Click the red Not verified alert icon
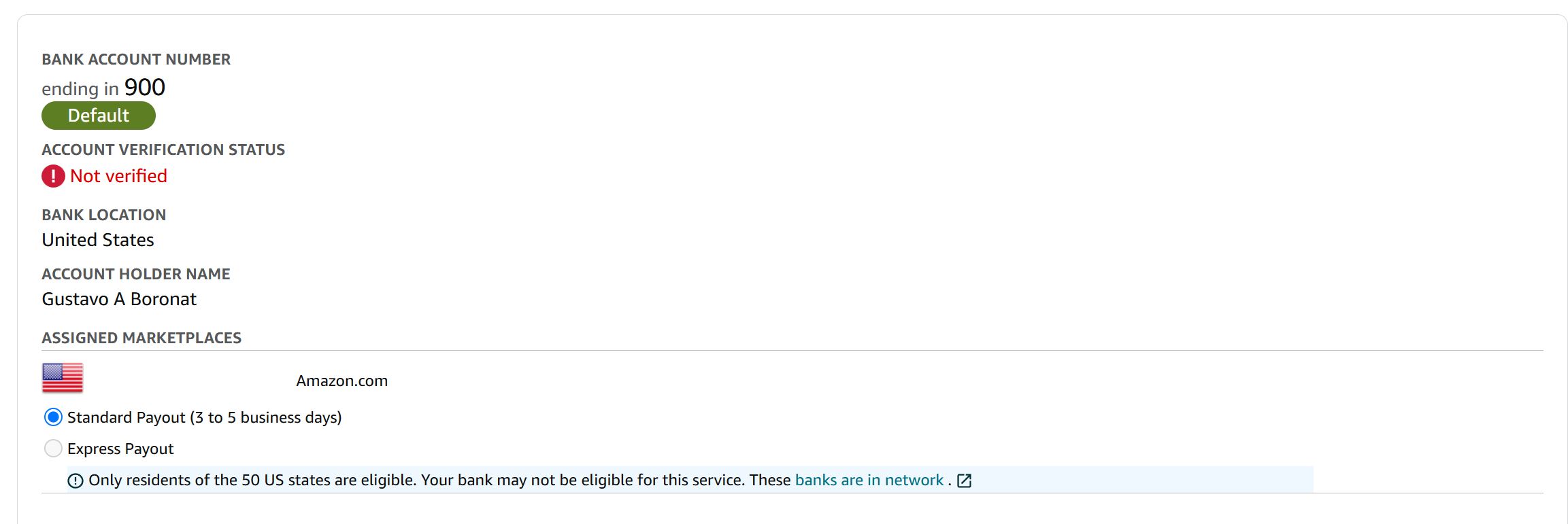The image size is (1568, 524). tap(53, 176)
